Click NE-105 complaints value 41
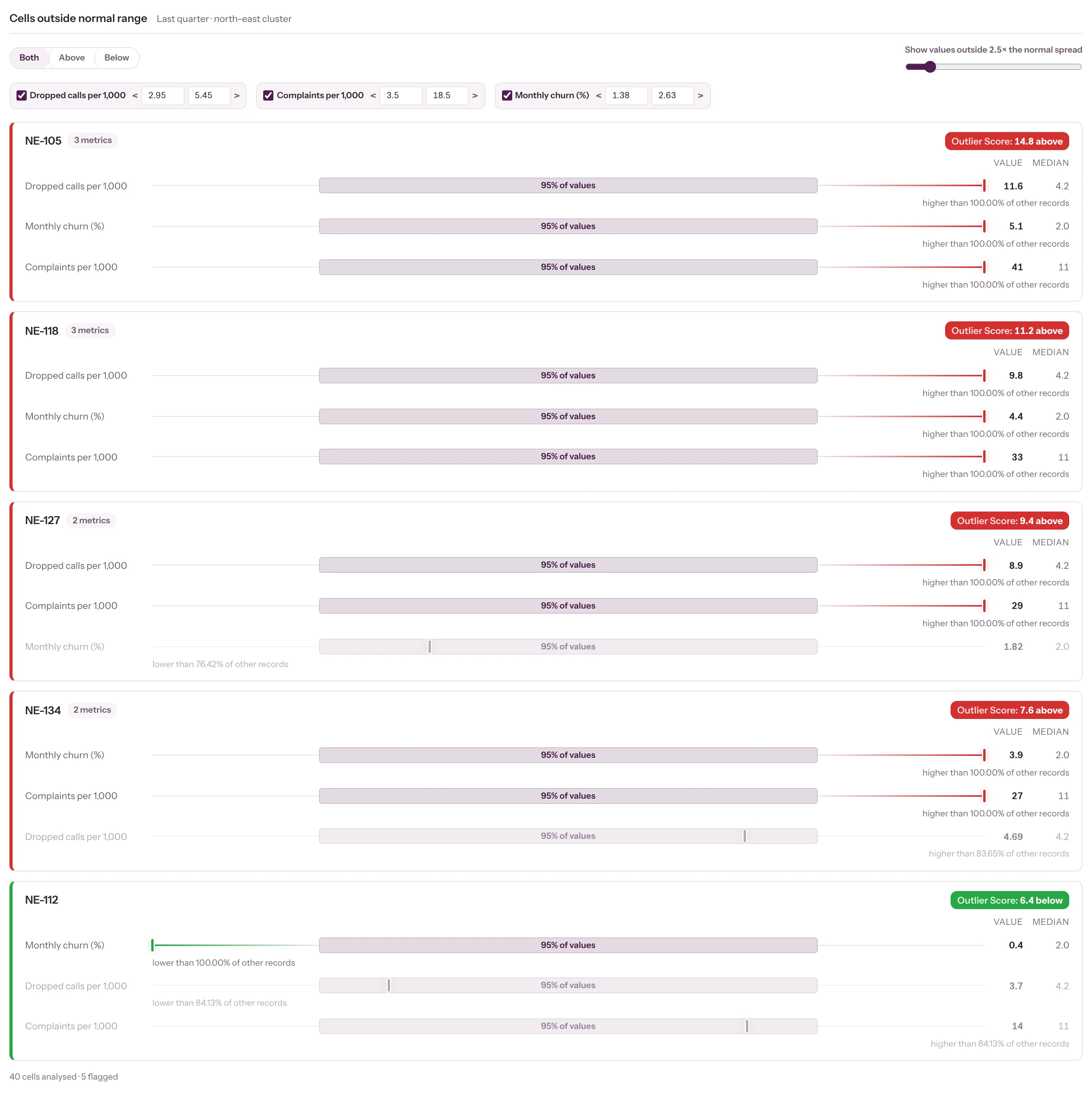Viewport: 1092px width, 1093px height. pyautogui.click(x=1017, y=267)
